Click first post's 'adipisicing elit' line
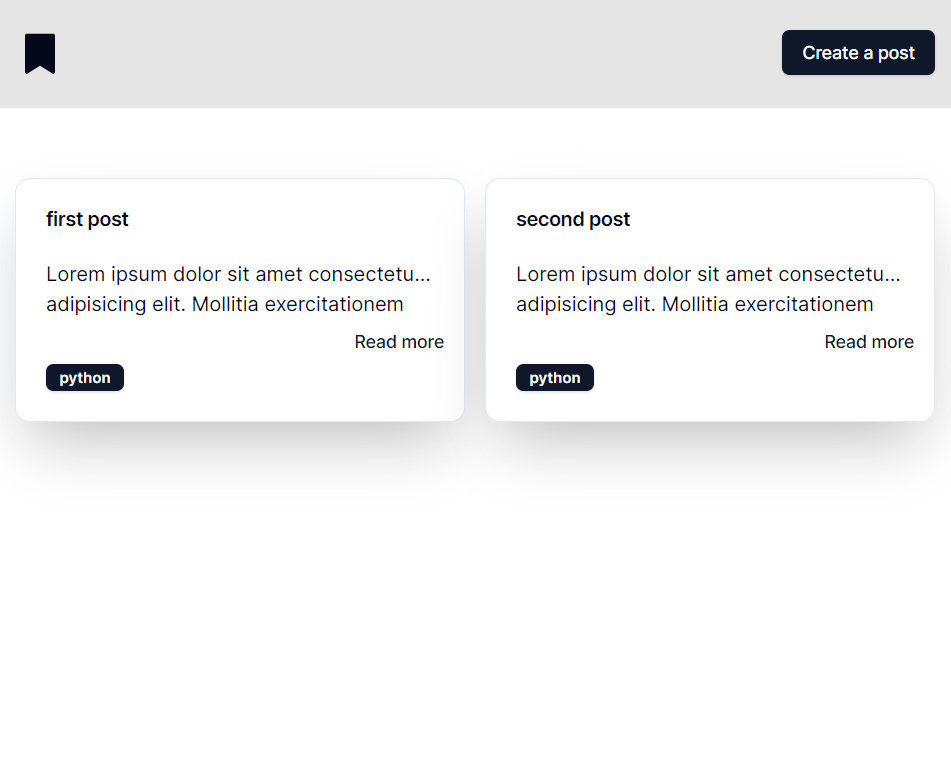 pos(224,304)
